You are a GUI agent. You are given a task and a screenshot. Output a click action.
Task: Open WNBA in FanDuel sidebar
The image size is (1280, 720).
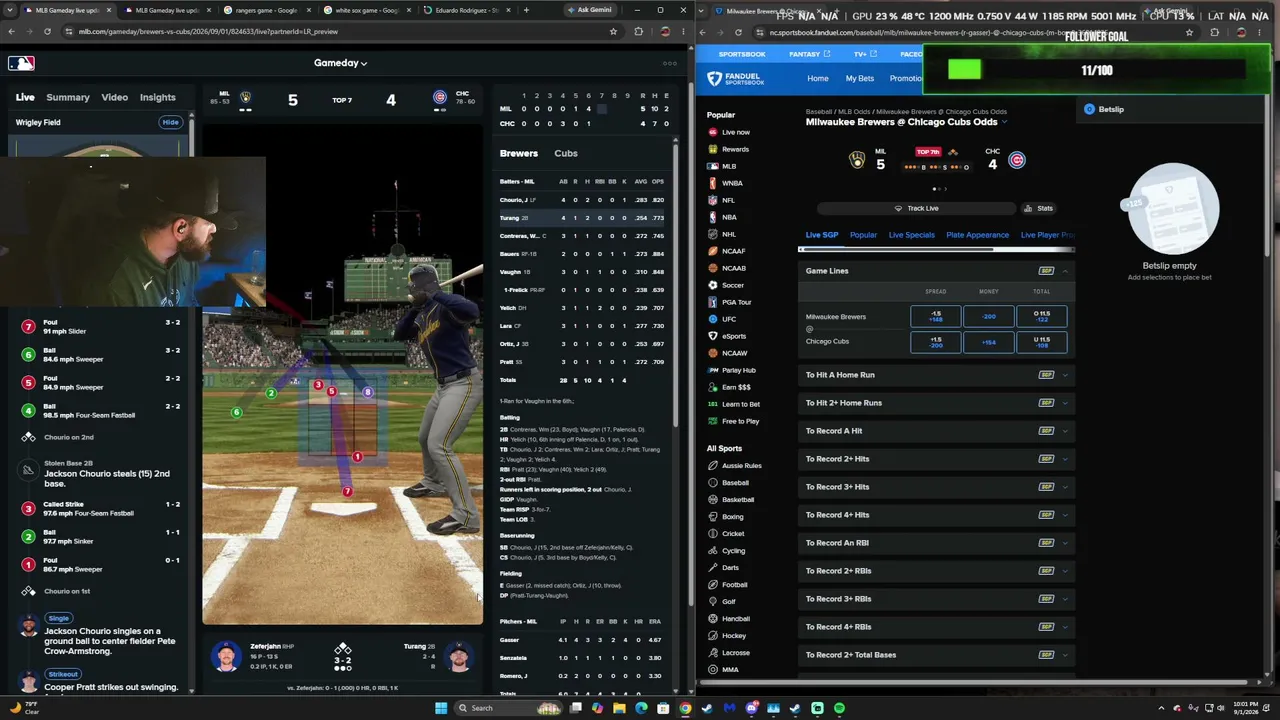[x=732, y=183]
